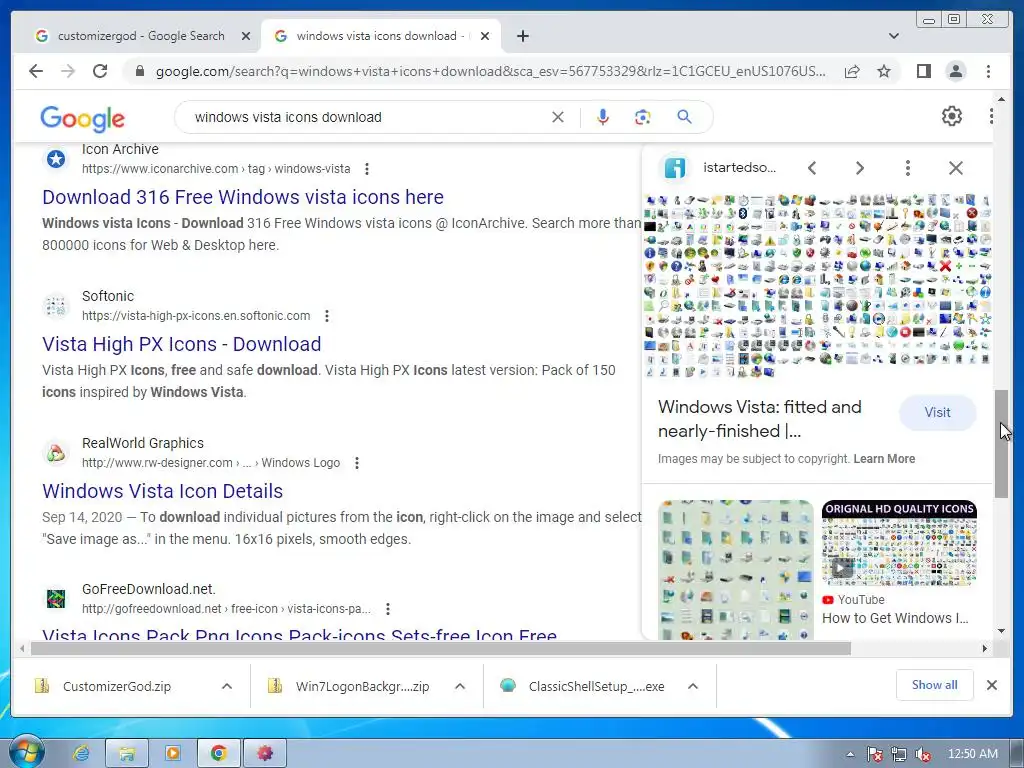Show all downloads
Image resolution: width=1024 pixels, height=768 pixels.
(x=935, y=685)
